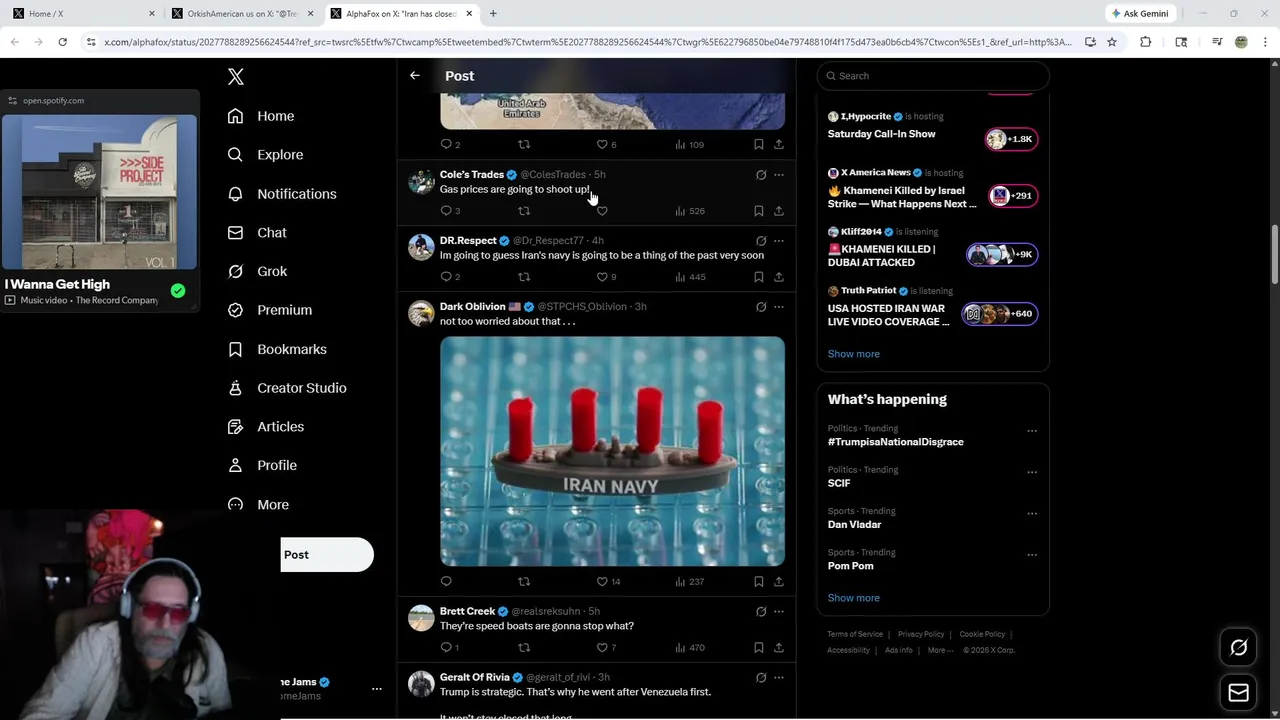Open Creator Studio in the sidebar
Image resolution: width=1280 pixels, height=720 pixels.
pos(287,388)
